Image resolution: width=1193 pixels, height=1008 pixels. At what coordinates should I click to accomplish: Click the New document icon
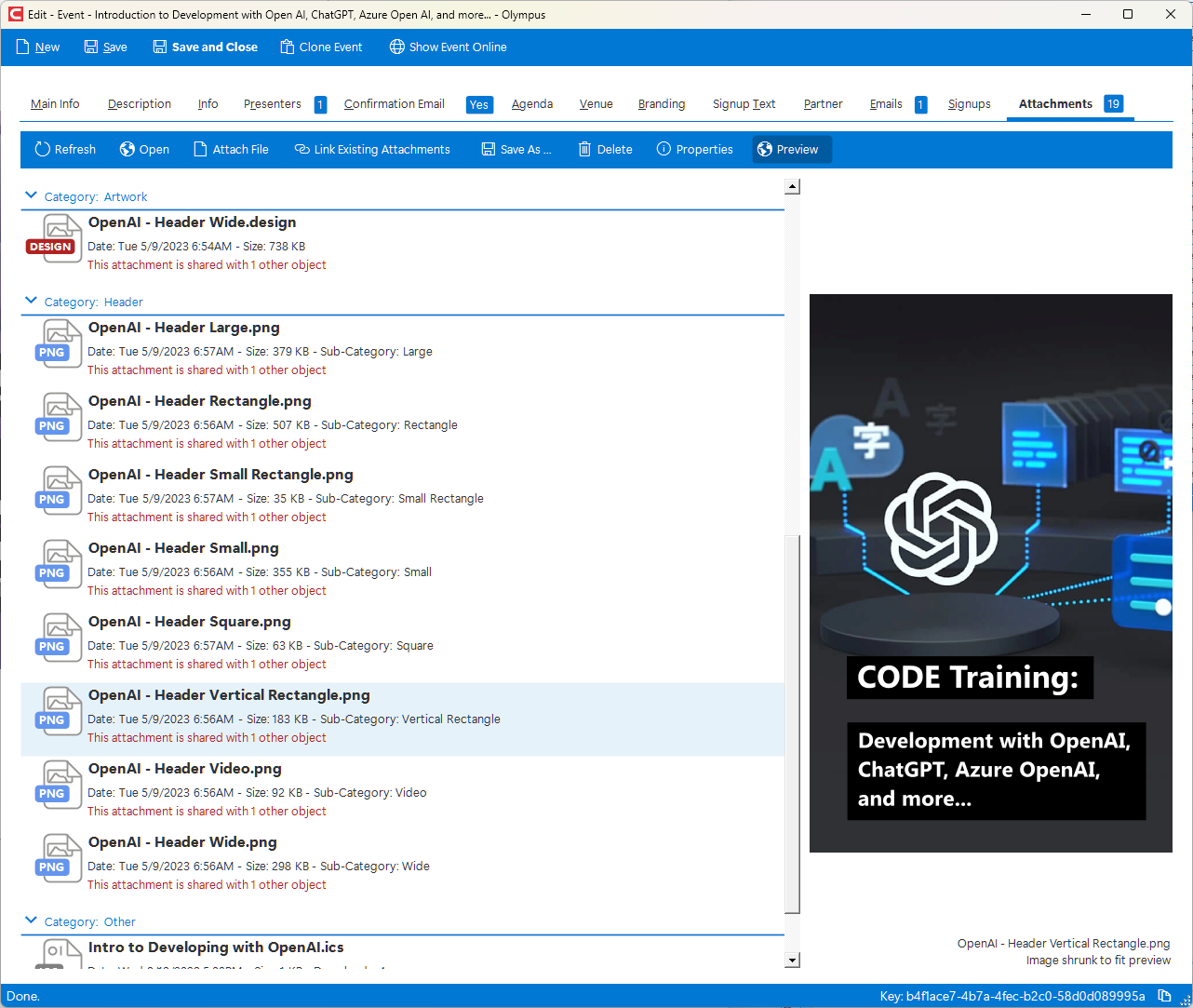click(x=23, y=47)
